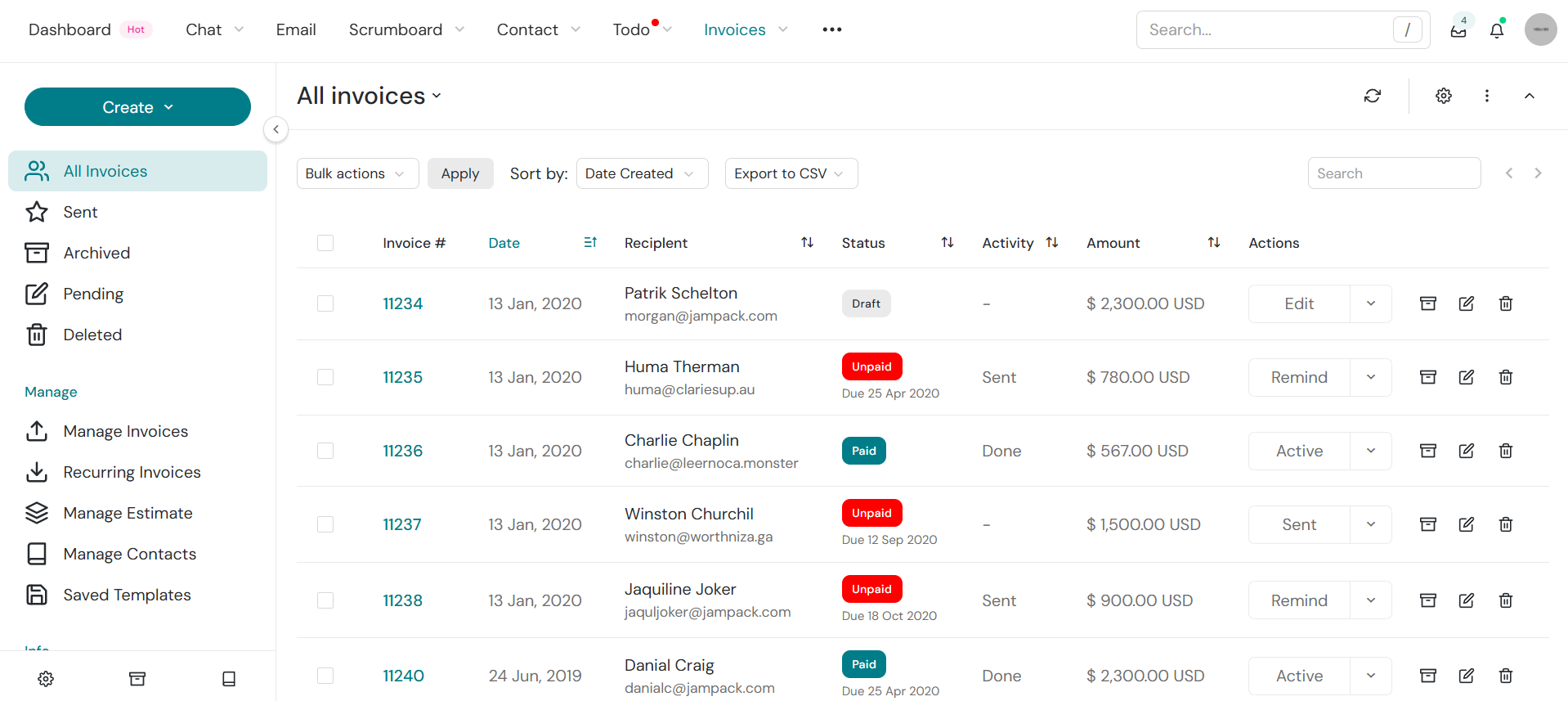The width and height of the screenshot is (1568, 701).
Task: Check the box for invoice 11237
Action: pos(325,524)
